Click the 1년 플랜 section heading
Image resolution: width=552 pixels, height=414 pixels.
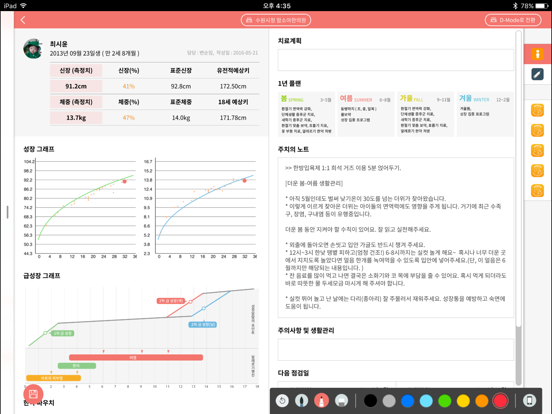click(x=289, y=83)
